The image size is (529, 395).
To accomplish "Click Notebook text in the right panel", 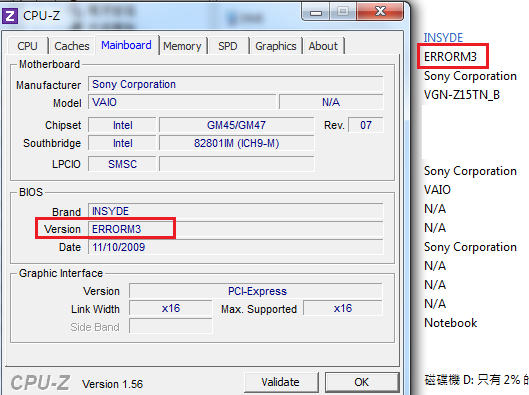I will click(x=450, y=323).
